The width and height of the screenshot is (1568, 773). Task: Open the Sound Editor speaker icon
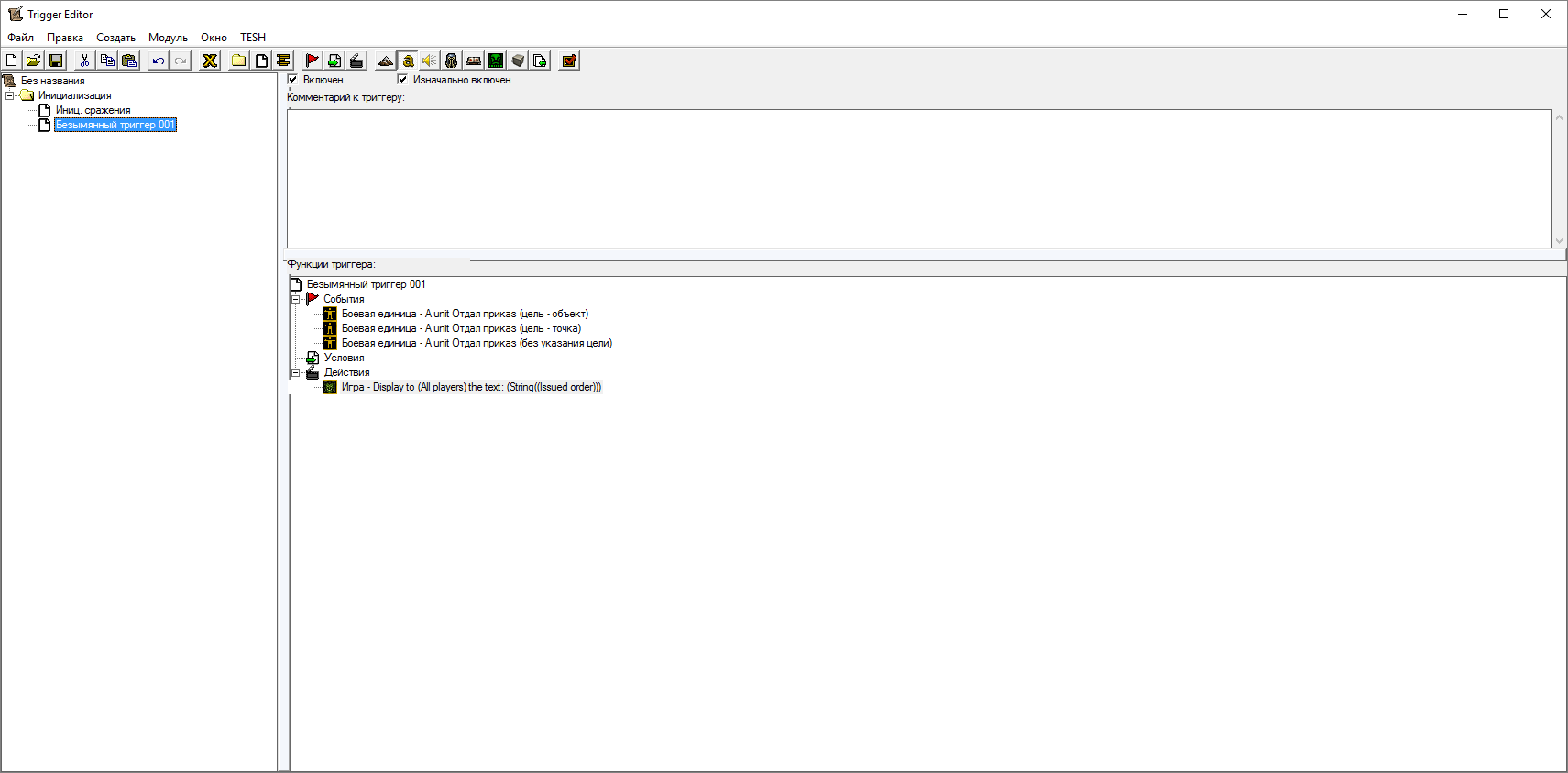pos(430,61)
